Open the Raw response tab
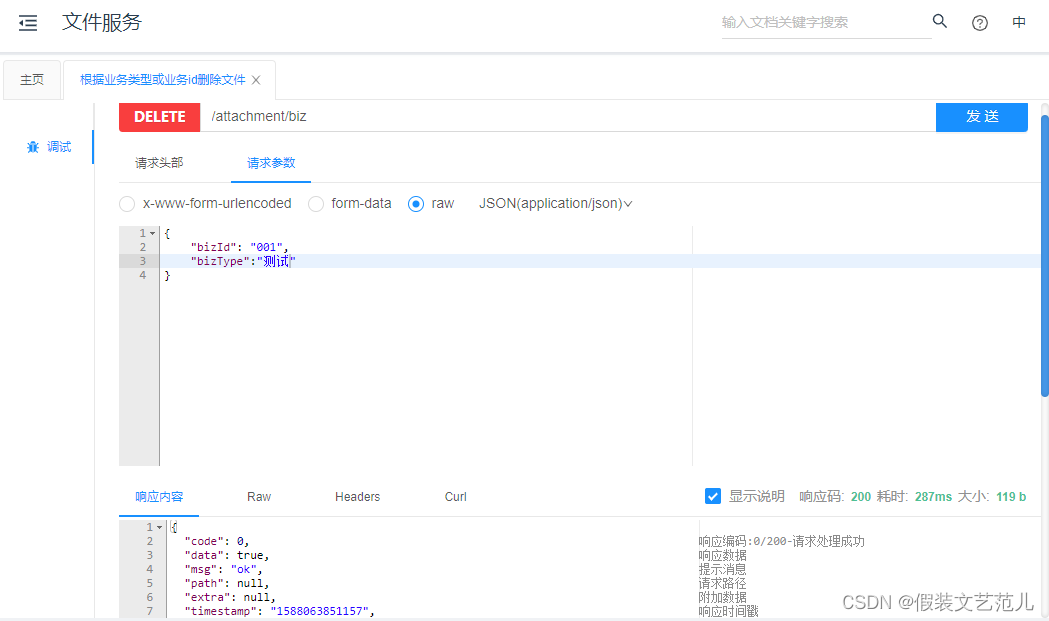 point(259,497)
